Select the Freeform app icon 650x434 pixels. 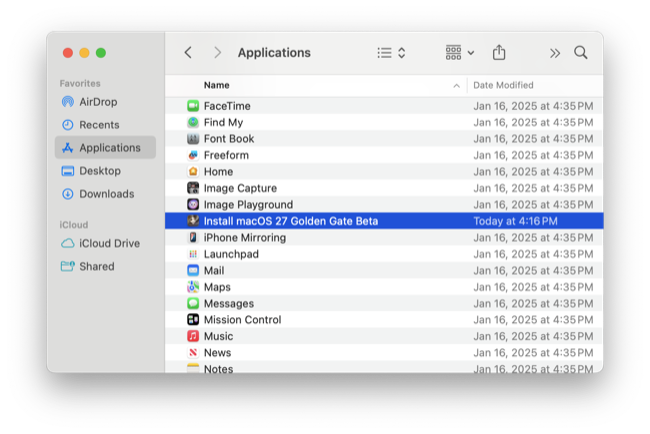point(193,155)
